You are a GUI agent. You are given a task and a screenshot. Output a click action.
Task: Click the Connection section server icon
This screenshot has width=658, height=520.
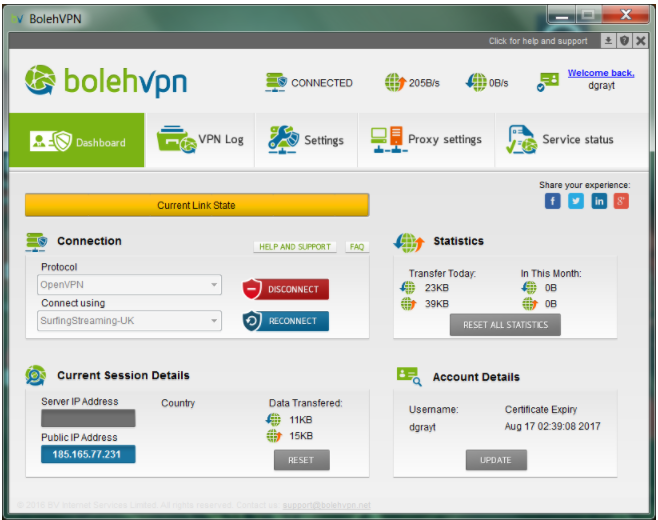click(x=36, y=242)
